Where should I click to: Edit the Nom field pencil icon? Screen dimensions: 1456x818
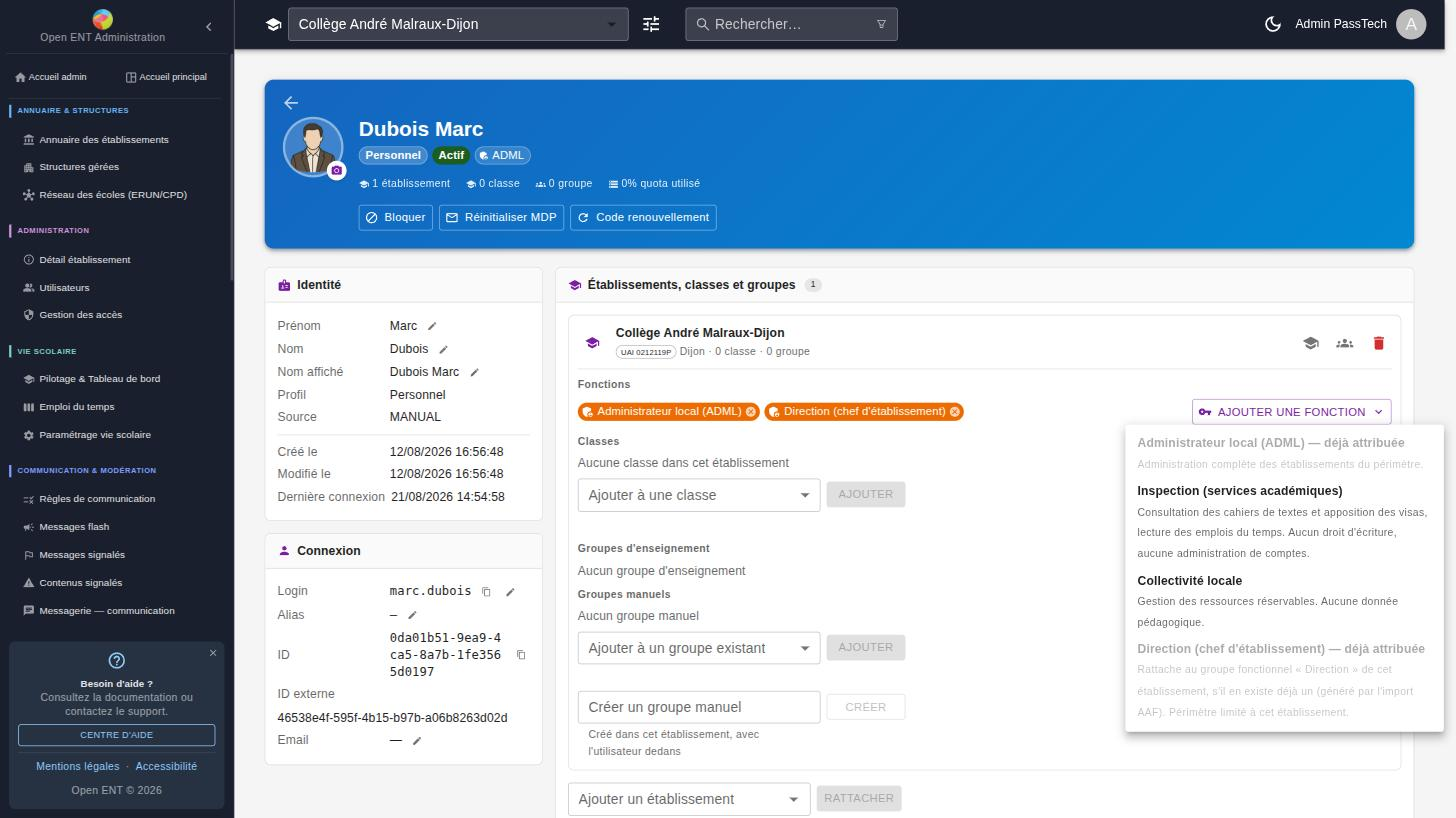point(443,349)
